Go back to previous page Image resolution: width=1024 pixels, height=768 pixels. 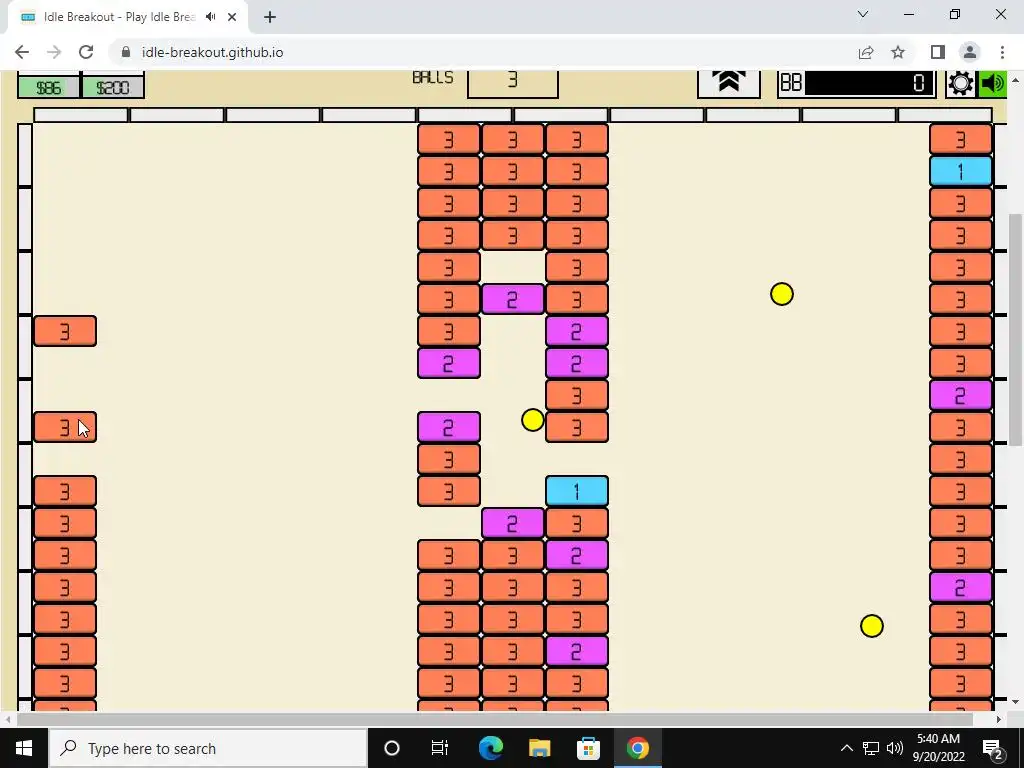(x=22, y=52)
